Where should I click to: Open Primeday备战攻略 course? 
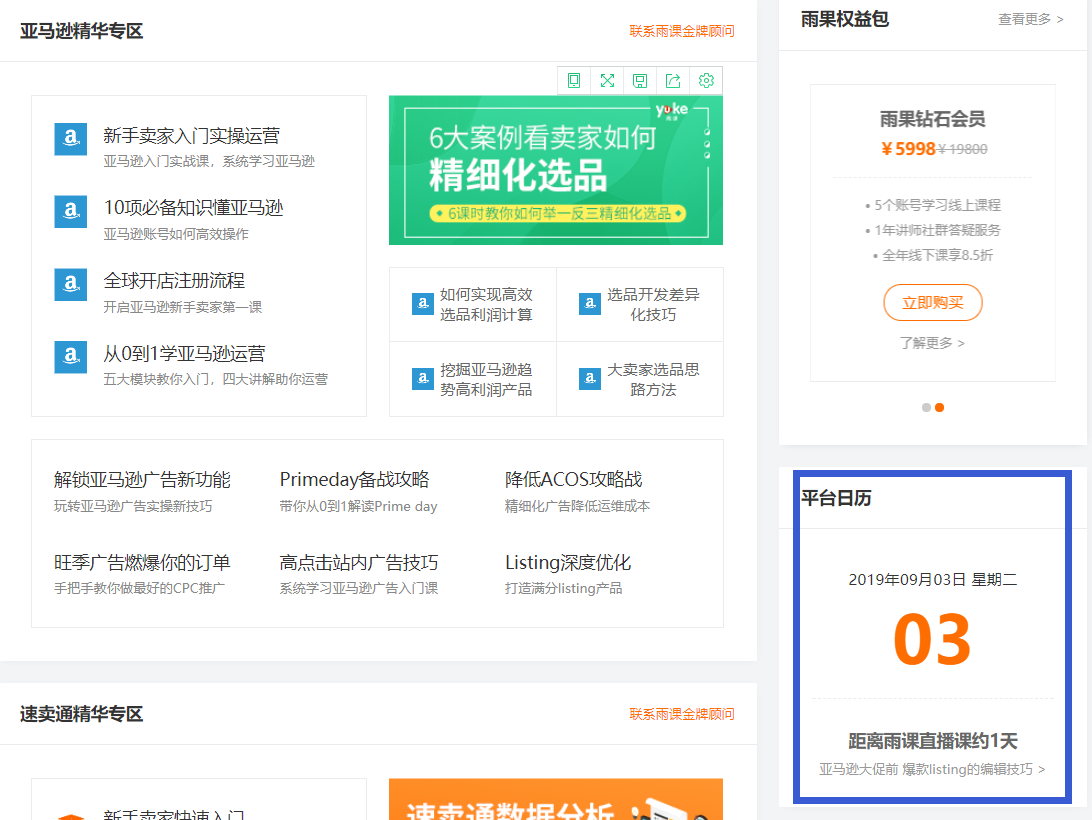pos(354,480)
